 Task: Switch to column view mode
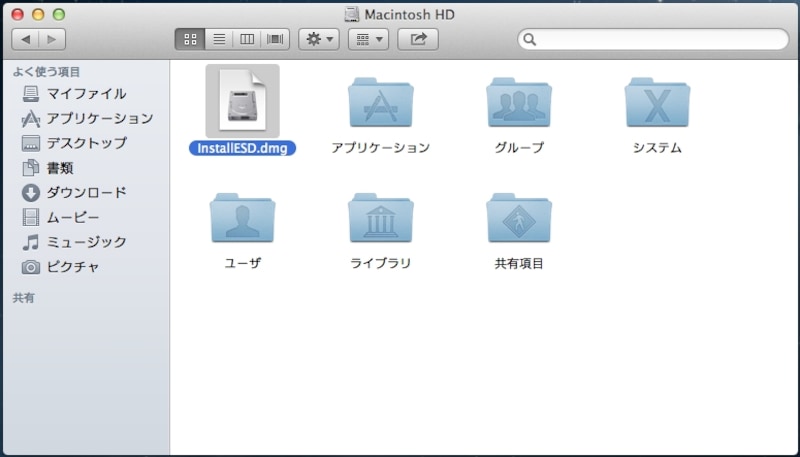(247, 39)
